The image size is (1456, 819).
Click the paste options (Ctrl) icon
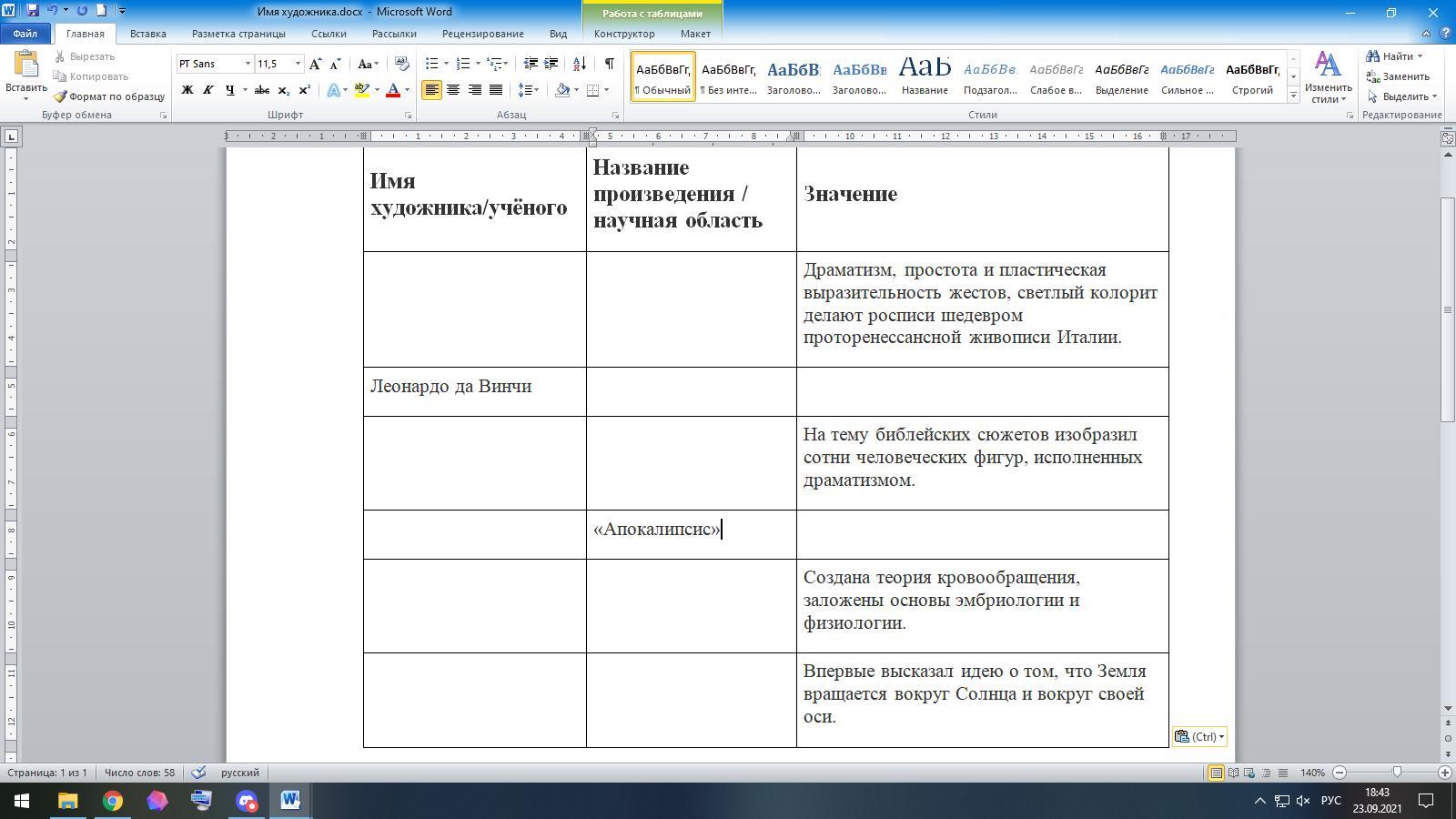(x=1198, y=737)
